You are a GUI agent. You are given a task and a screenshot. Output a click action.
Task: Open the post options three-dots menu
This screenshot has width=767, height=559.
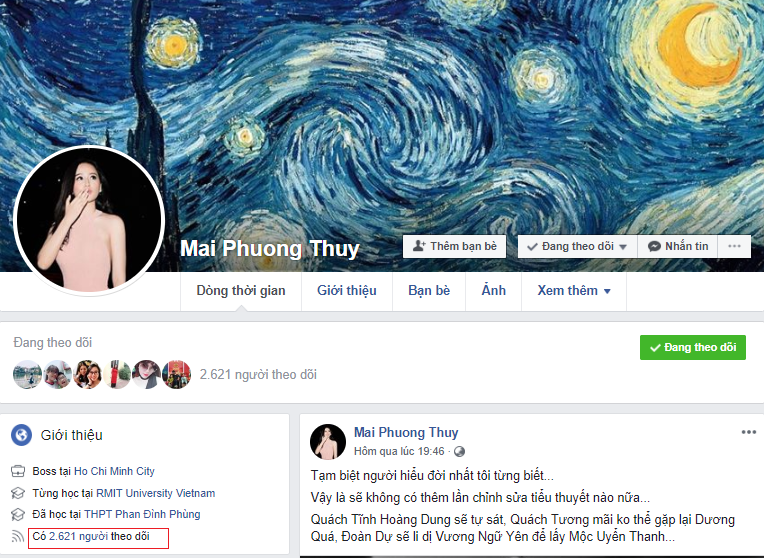pyautogui.click(x=748, y=432)
